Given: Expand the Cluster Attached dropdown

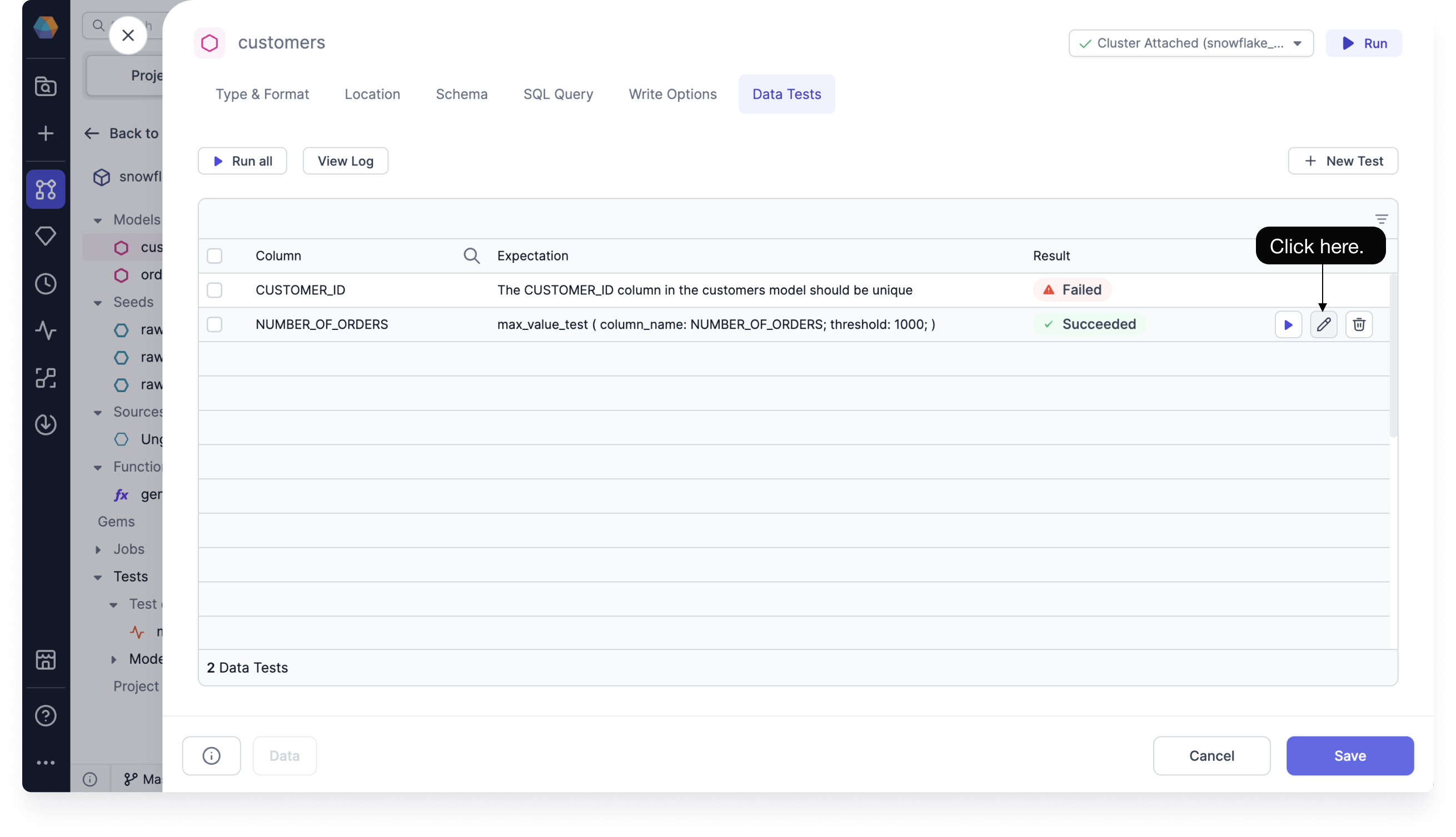Looking at the screenshot, I should click(1299, 42).
